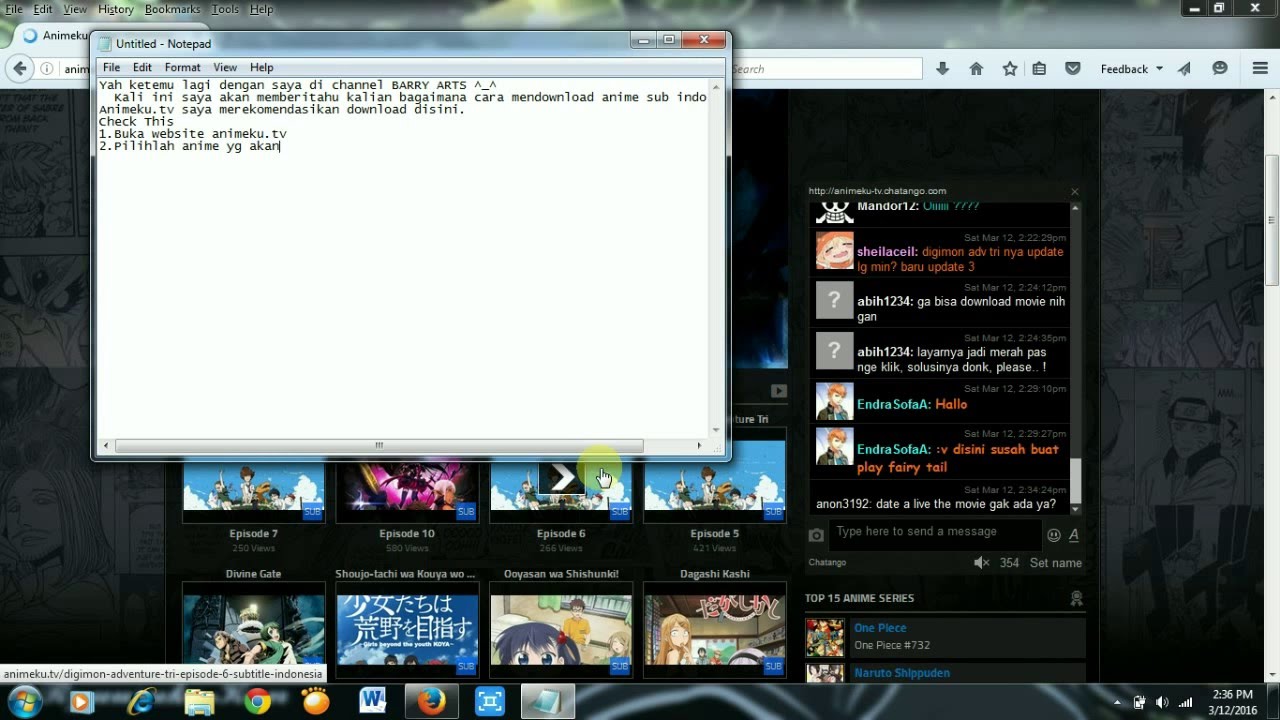Click the paper-plane share icon in Firefox
The width and height of the screenshot is (1280, 720).
pyautogui.click(x=1185, y=69)
